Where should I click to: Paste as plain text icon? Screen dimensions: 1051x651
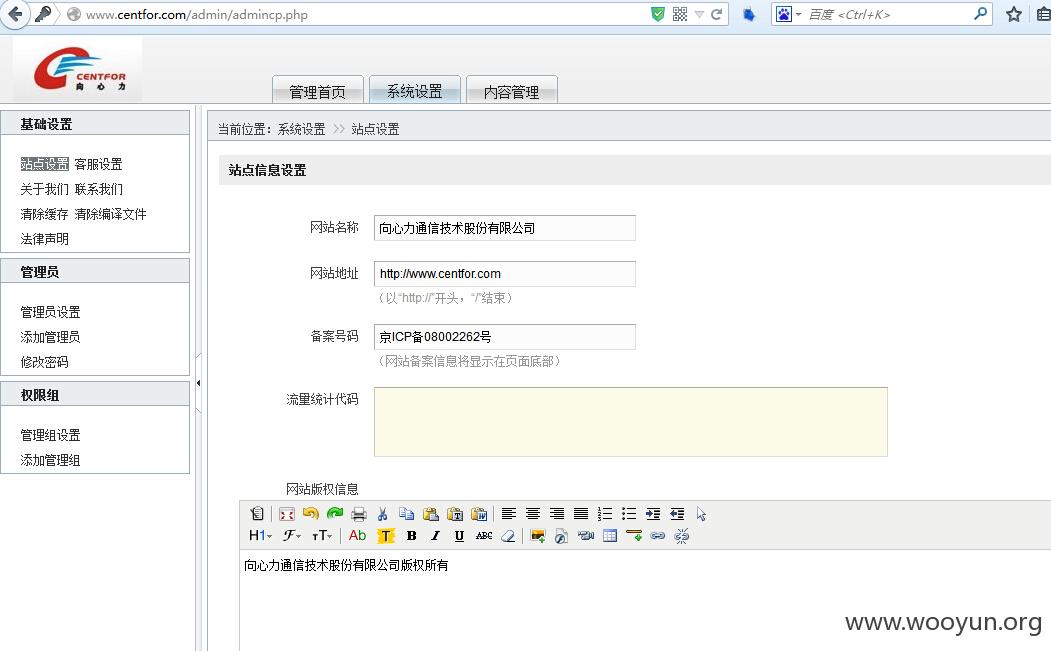[x=454, y=514]
